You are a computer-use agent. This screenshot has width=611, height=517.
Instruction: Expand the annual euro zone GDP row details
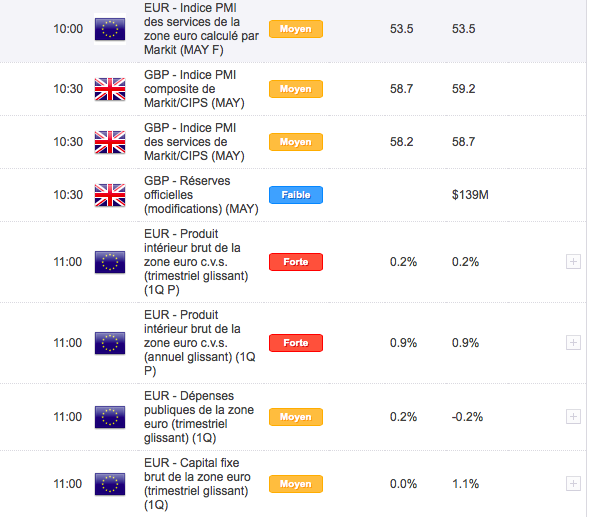point(573,342)
